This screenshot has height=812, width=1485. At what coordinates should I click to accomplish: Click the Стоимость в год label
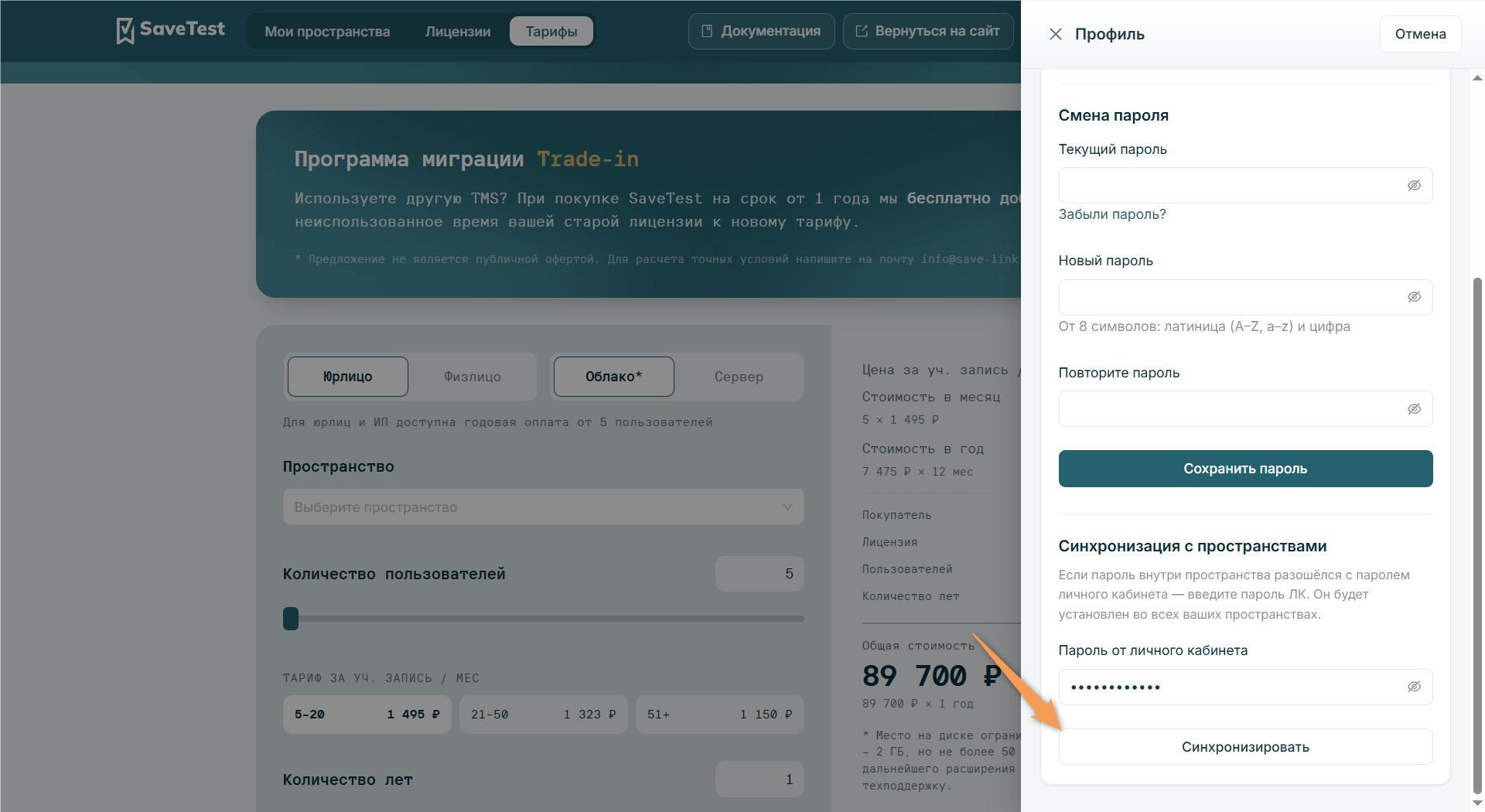tap(923, 449)
